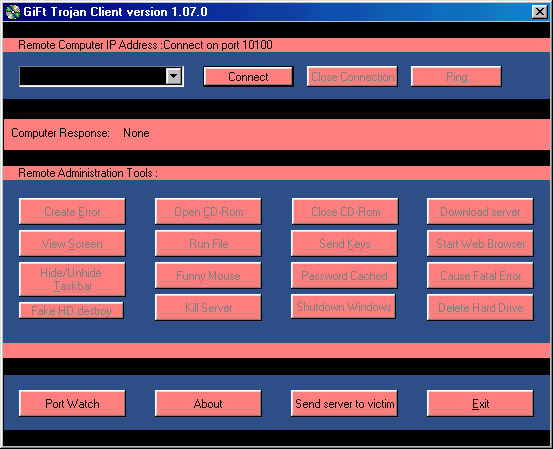Viewport: 553px width, 449px height.
Task: Open the About dialog
Action: click(x=208, y=404)
